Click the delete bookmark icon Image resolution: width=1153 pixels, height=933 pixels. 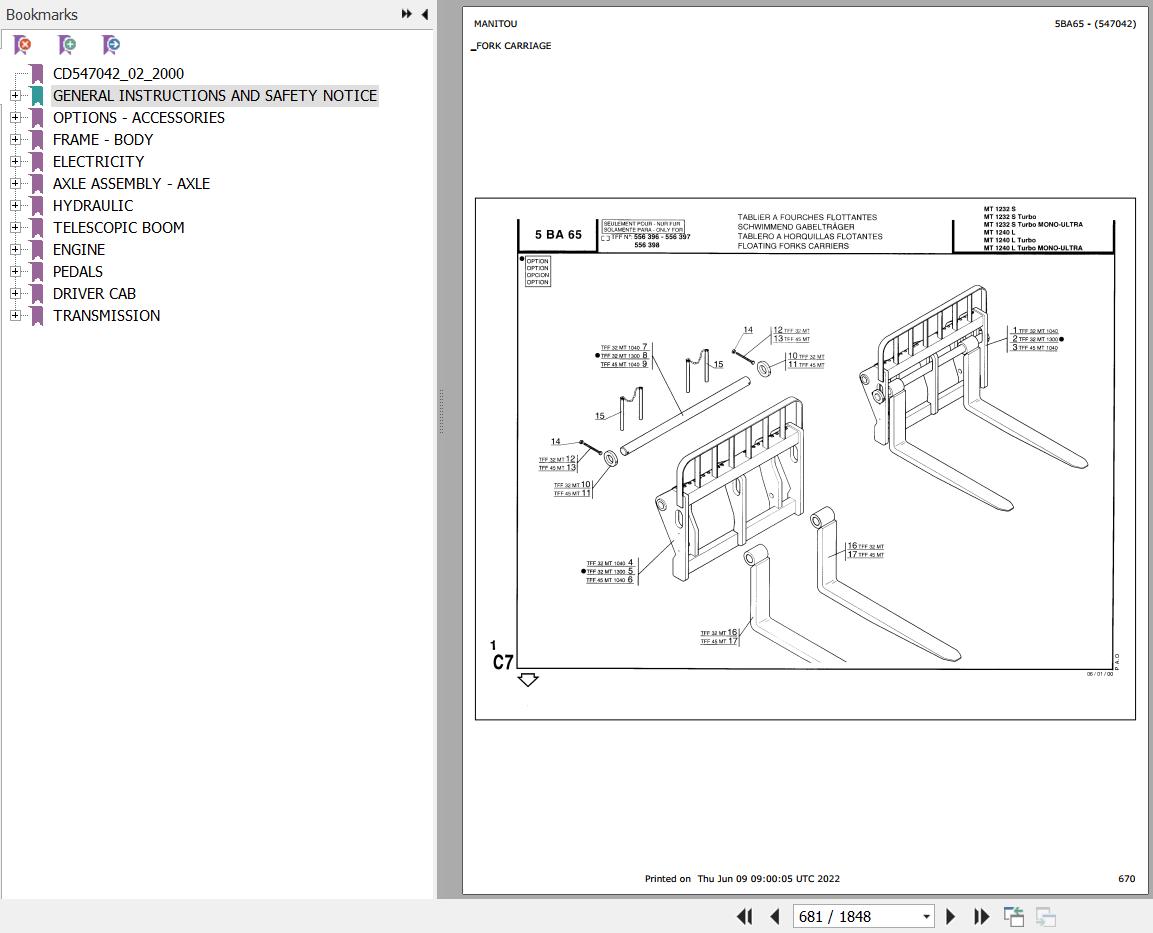pos(23,45)
